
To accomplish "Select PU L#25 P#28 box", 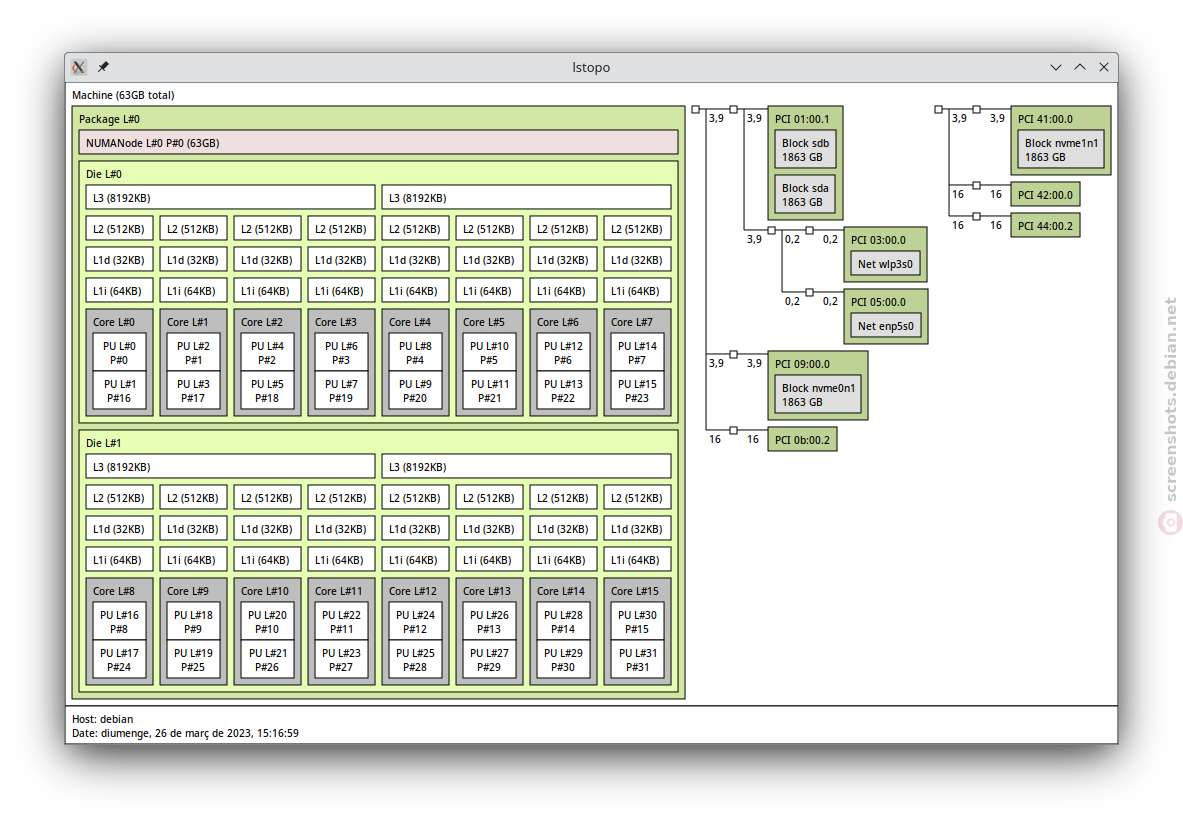I will coord(415,660).
